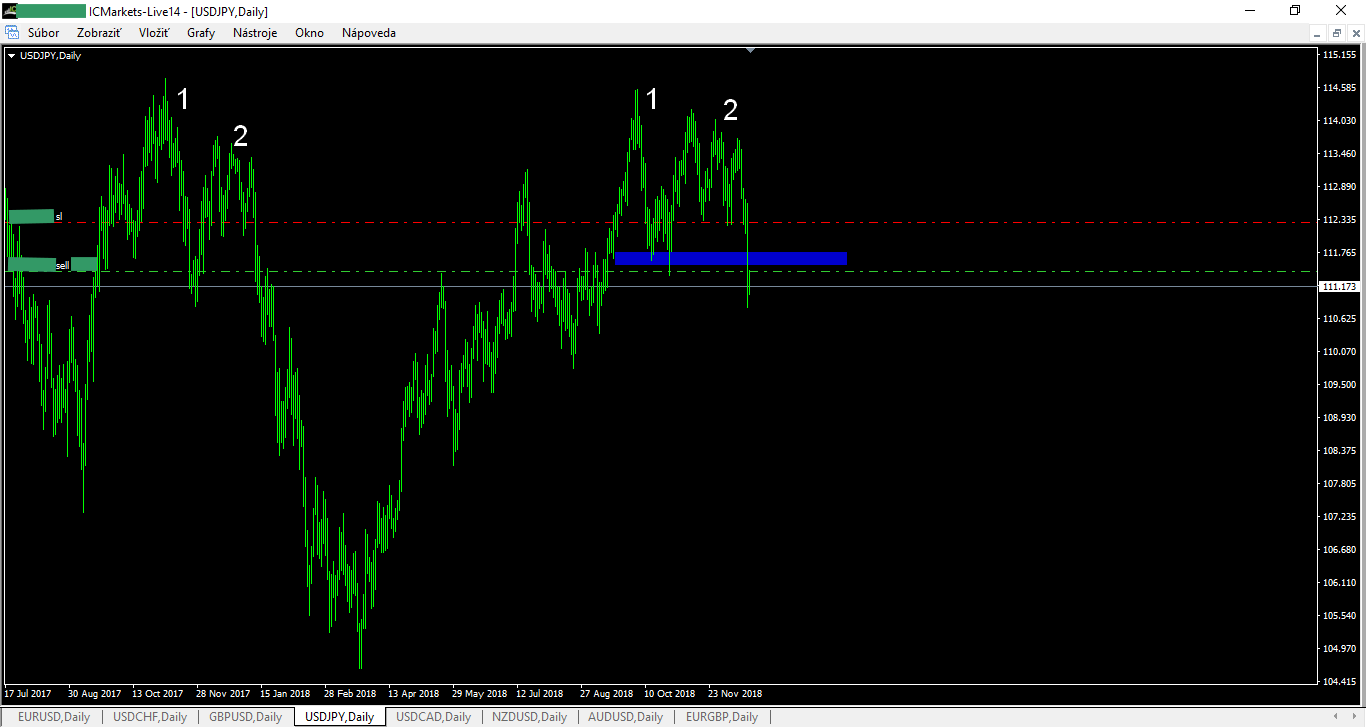Click the 110.070 price scale value

pyautogui.click(x=1339, y=352)
